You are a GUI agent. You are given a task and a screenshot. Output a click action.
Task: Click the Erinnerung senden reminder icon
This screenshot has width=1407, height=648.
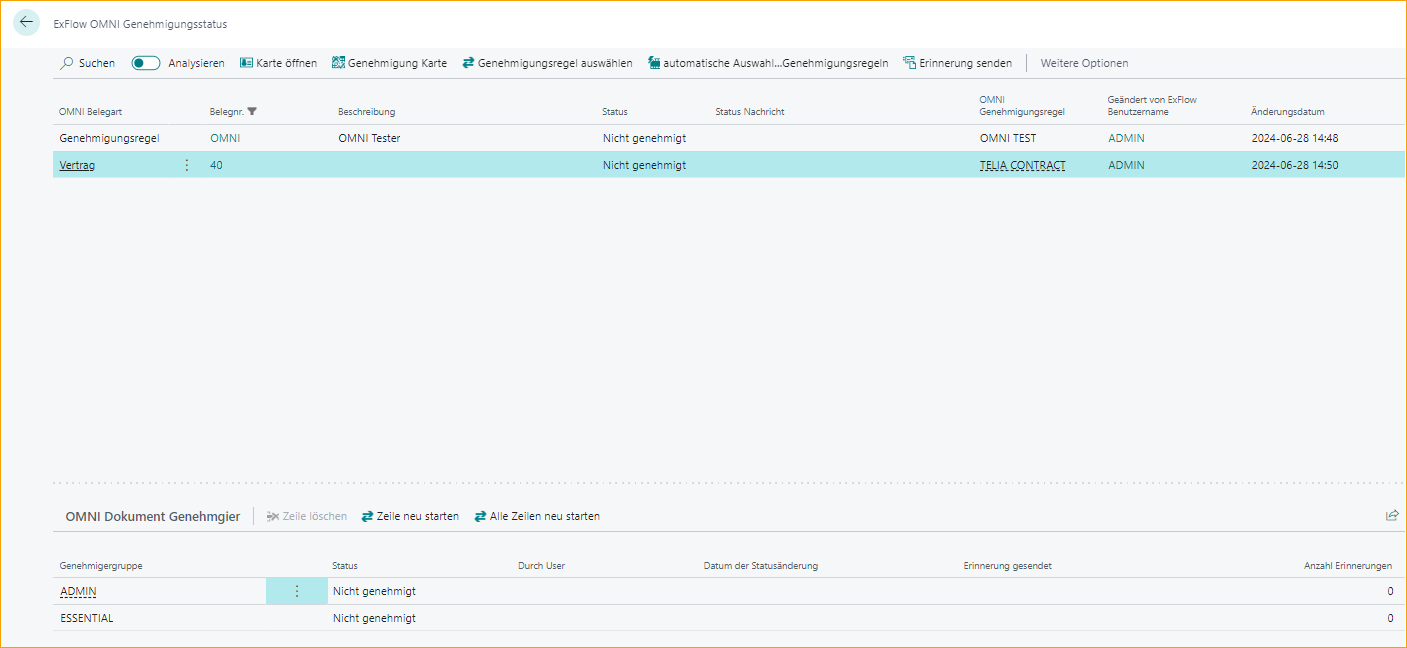coord(910,62)
